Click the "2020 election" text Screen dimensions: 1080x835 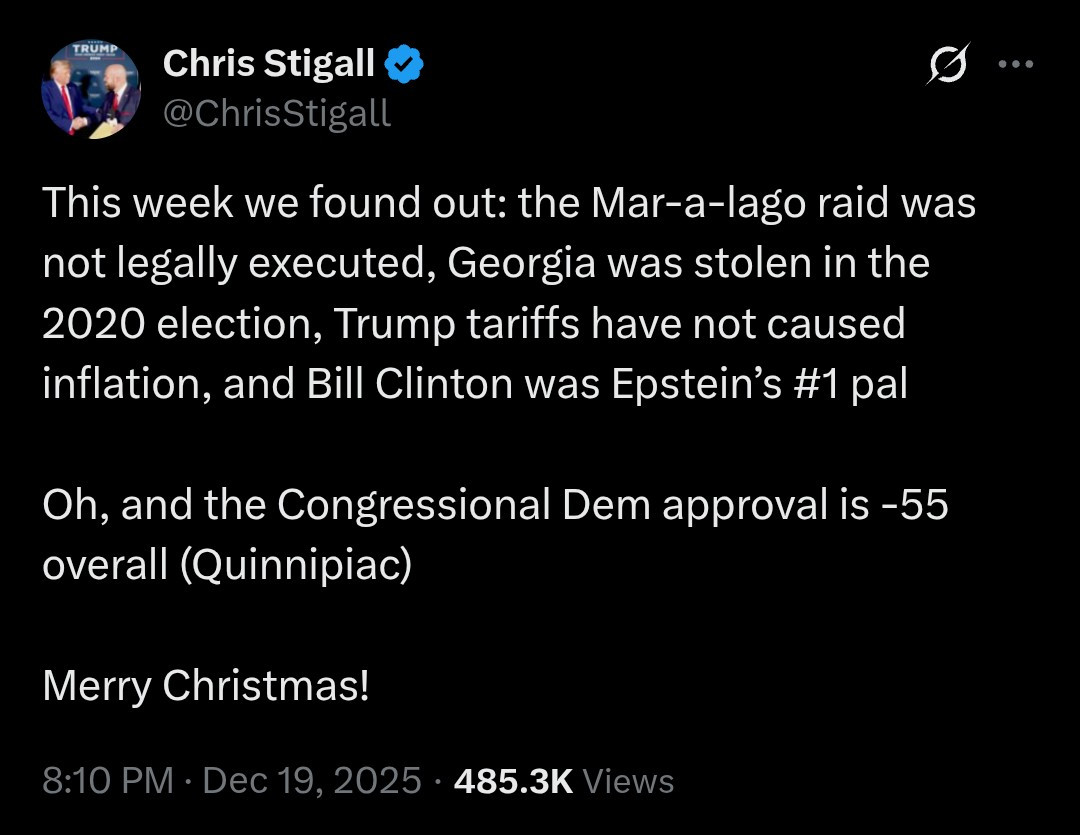(x=178, y=324)
